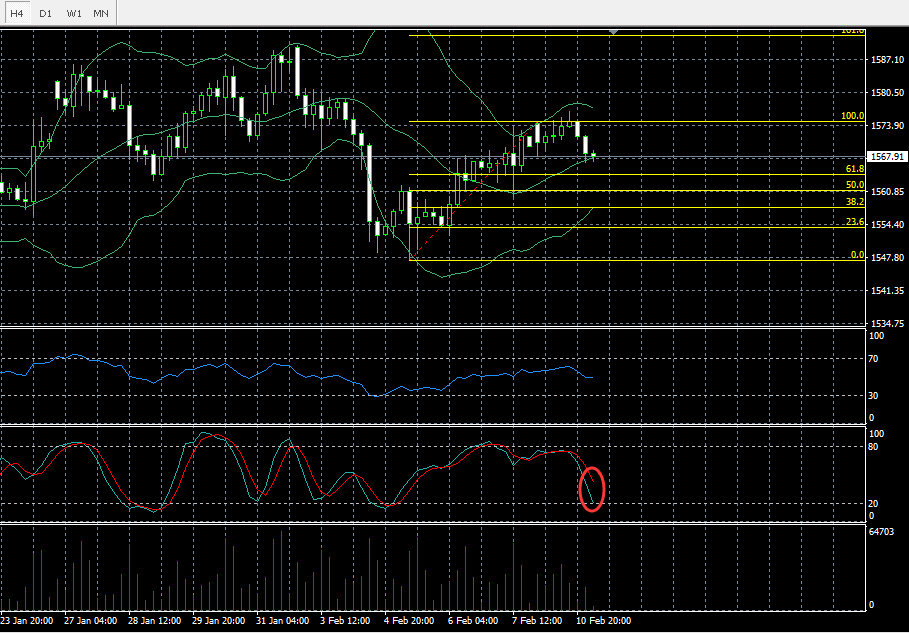The width and height of the screenshot is (909, 633).
Task: Click price scale value 1573.90
Action: pyautogui.click(x=887, y=126)
